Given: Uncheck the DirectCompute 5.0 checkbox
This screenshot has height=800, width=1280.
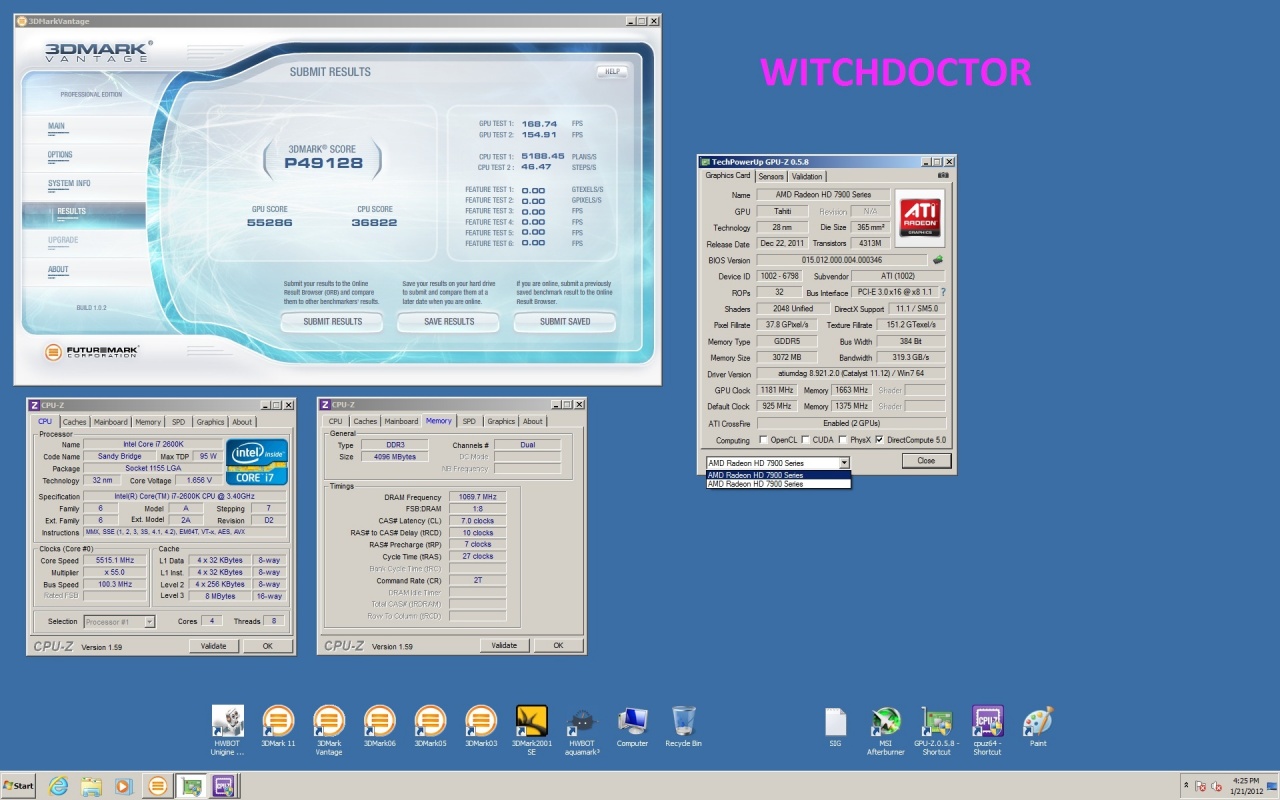Looking at the screenshot, I should [x=879, y=440].
